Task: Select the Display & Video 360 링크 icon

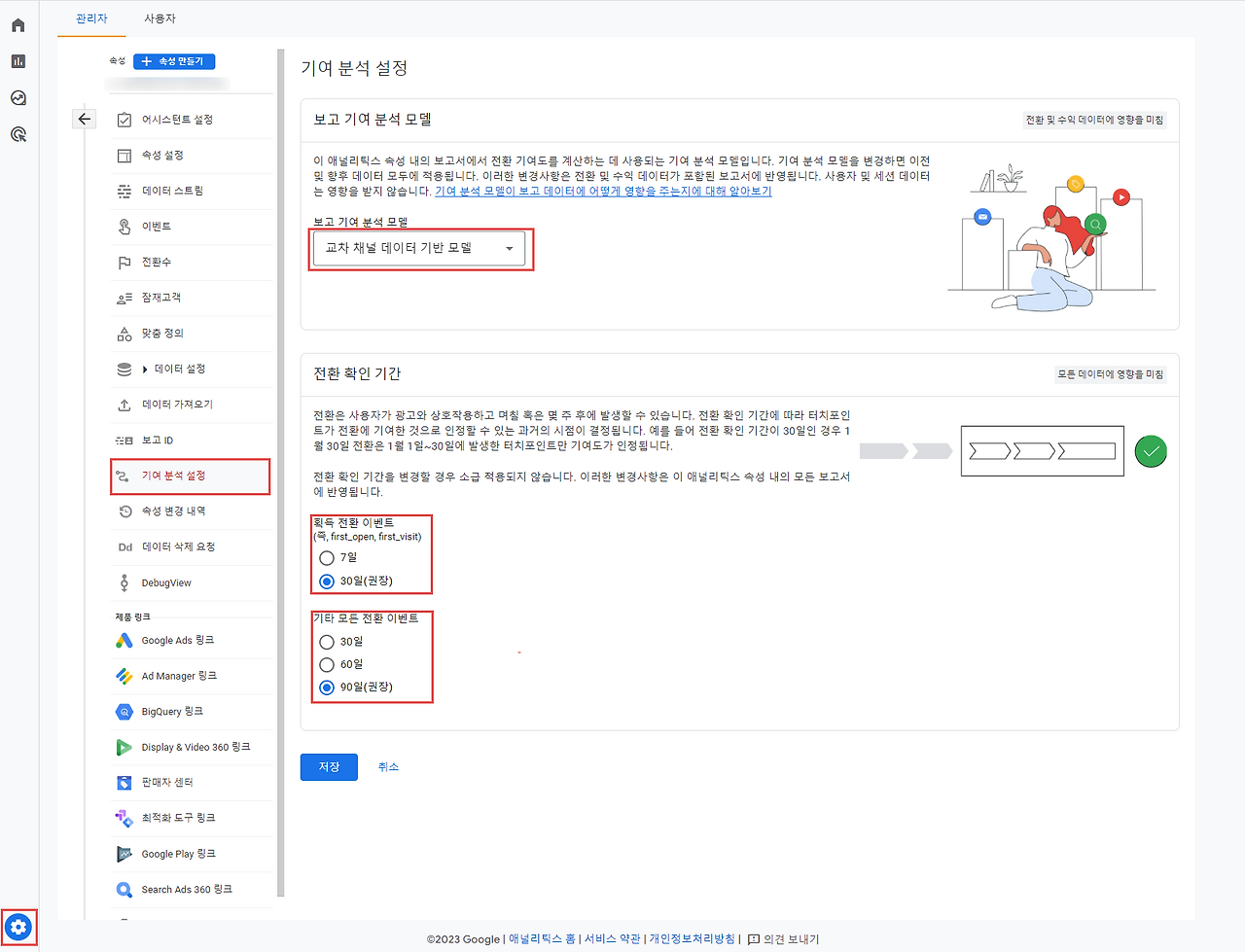Action: click(x=124, y=747)
